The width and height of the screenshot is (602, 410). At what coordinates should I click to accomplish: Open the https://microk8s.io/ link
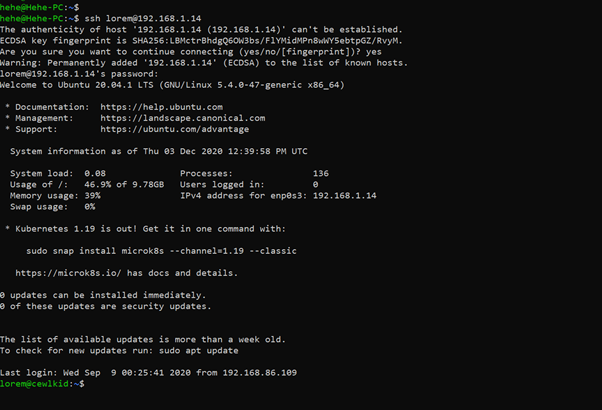pyautogui.click(x=77, y=273)
